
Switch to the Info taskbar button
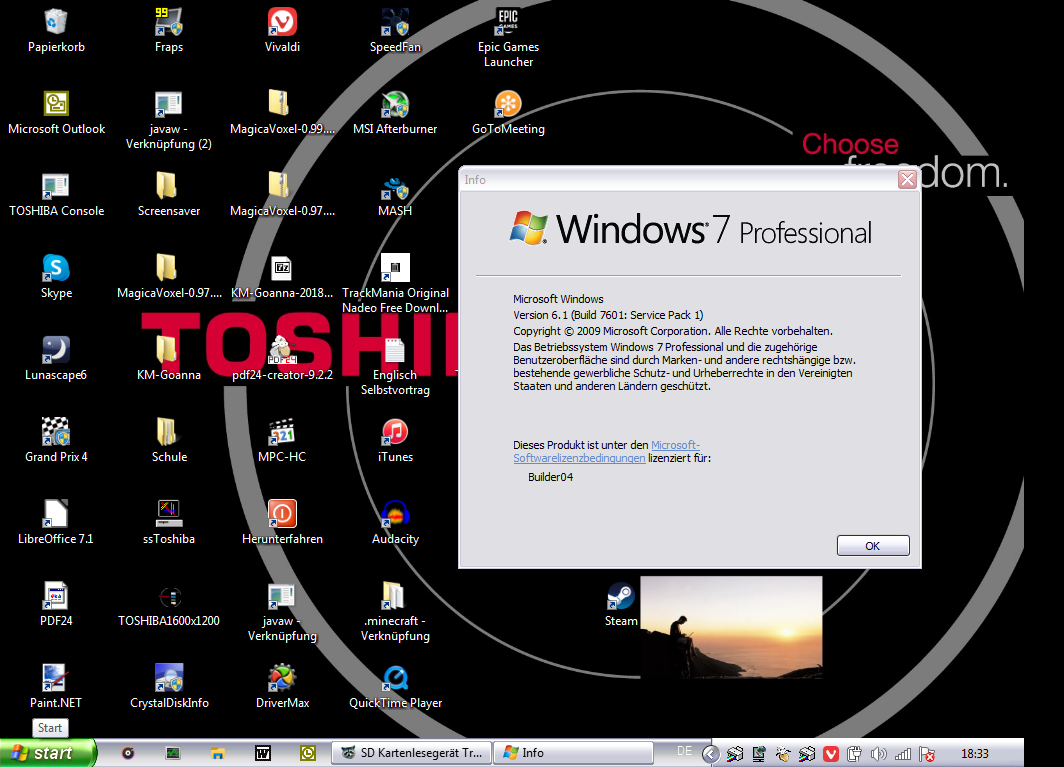pos(573,753)
